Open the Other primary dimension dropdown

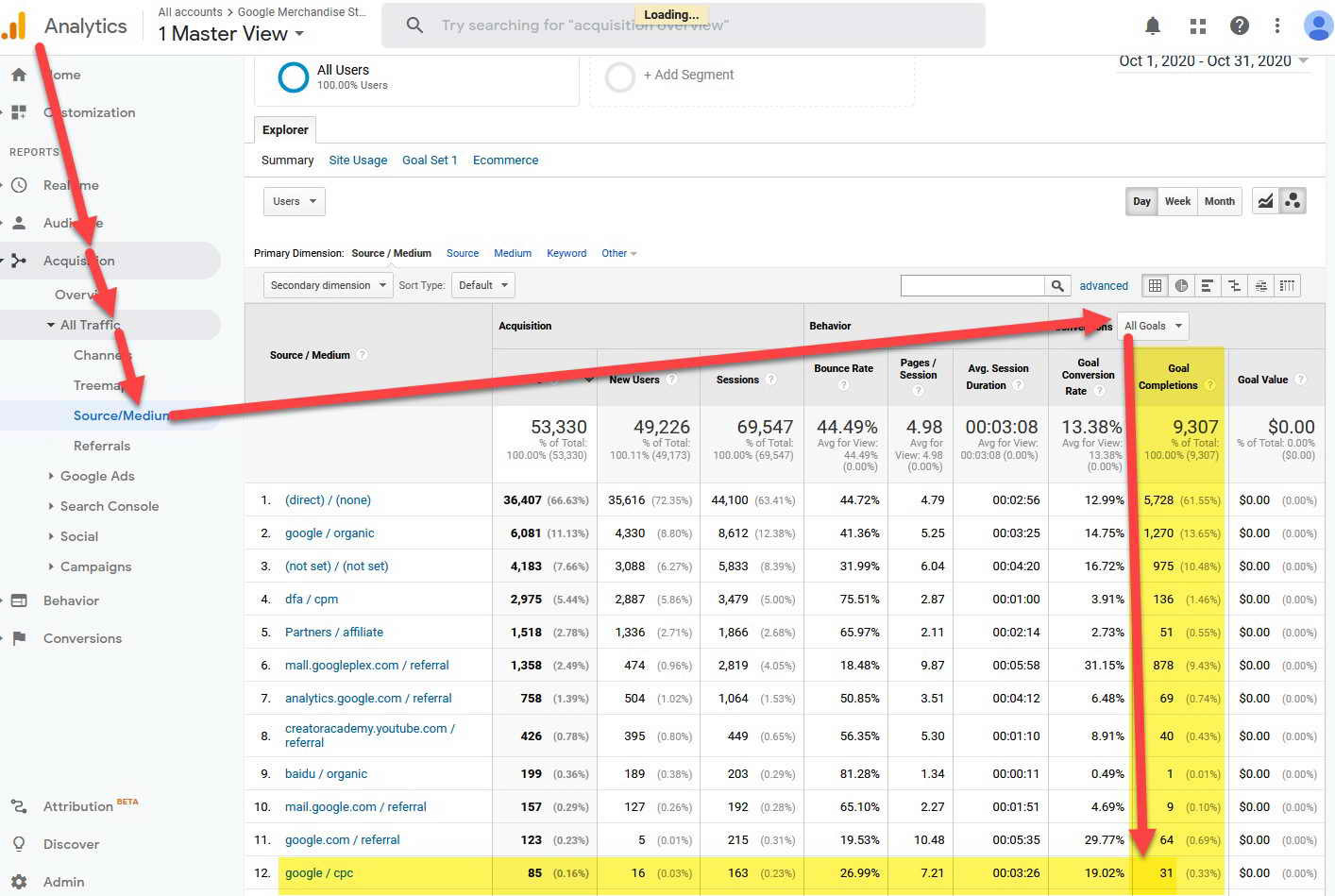click(x=618, y=253)
